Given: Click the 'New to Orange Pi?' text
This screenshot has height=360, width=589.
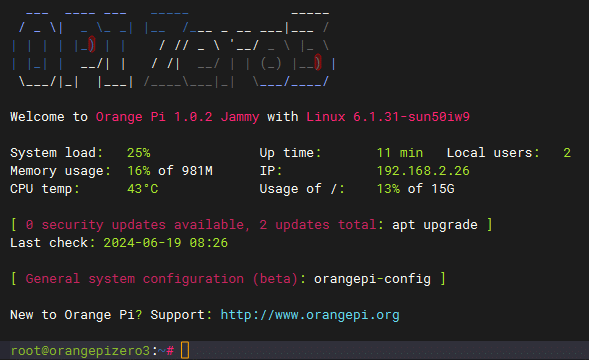Looking at the screenshot, I should 76,315.
